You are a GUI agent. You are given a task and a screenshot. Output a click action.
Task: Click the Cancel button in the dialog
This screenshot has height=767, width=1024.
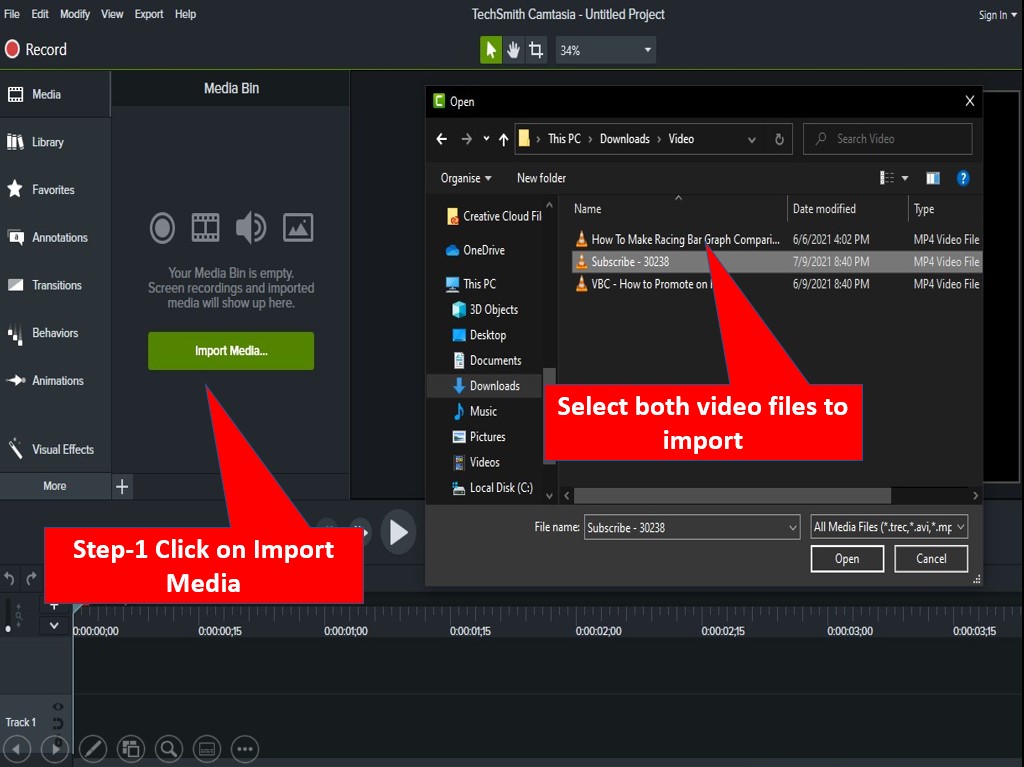click(931, 559)
